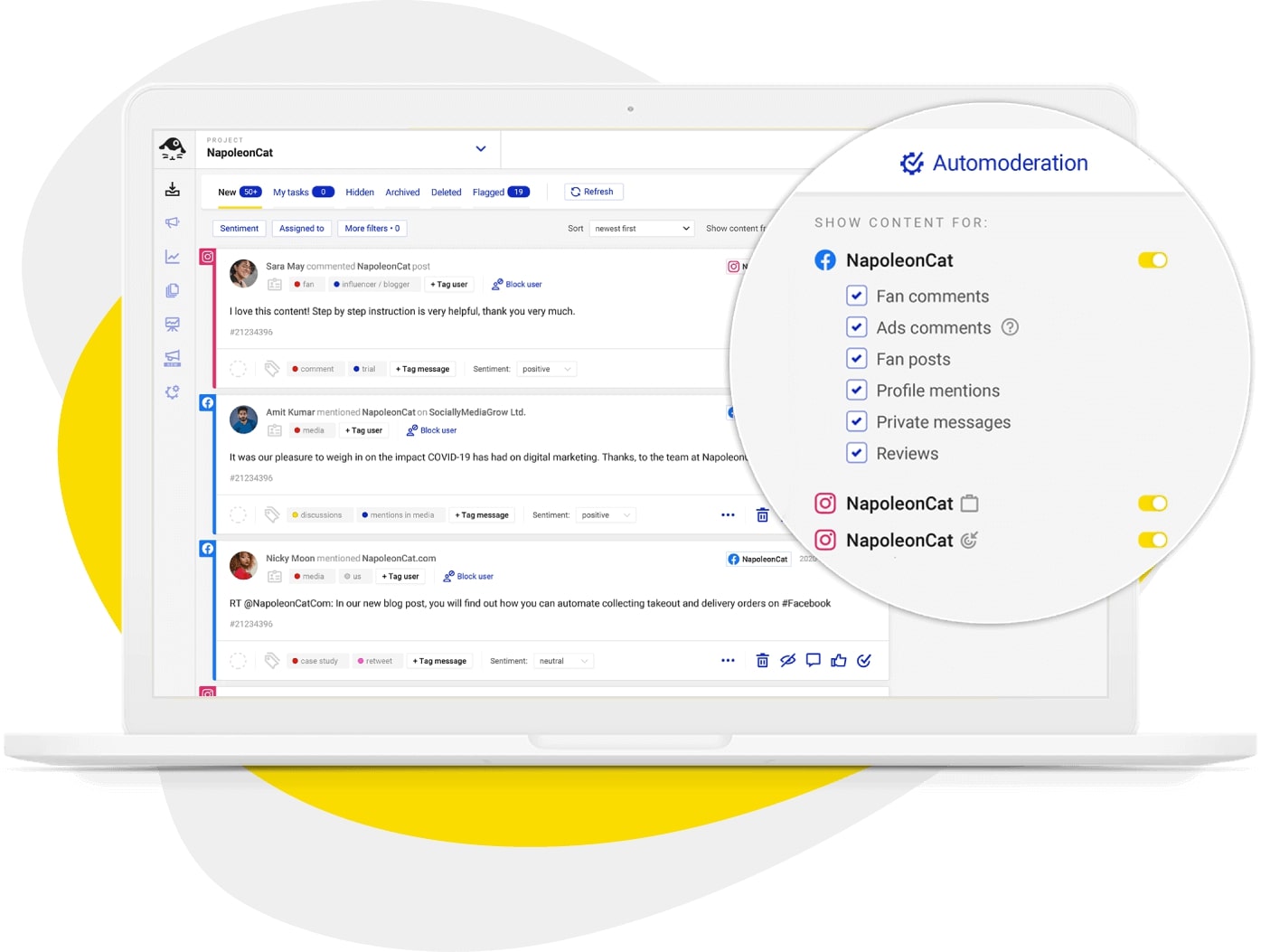Open Sara May's user profile card icon

(x=275, y=285)
